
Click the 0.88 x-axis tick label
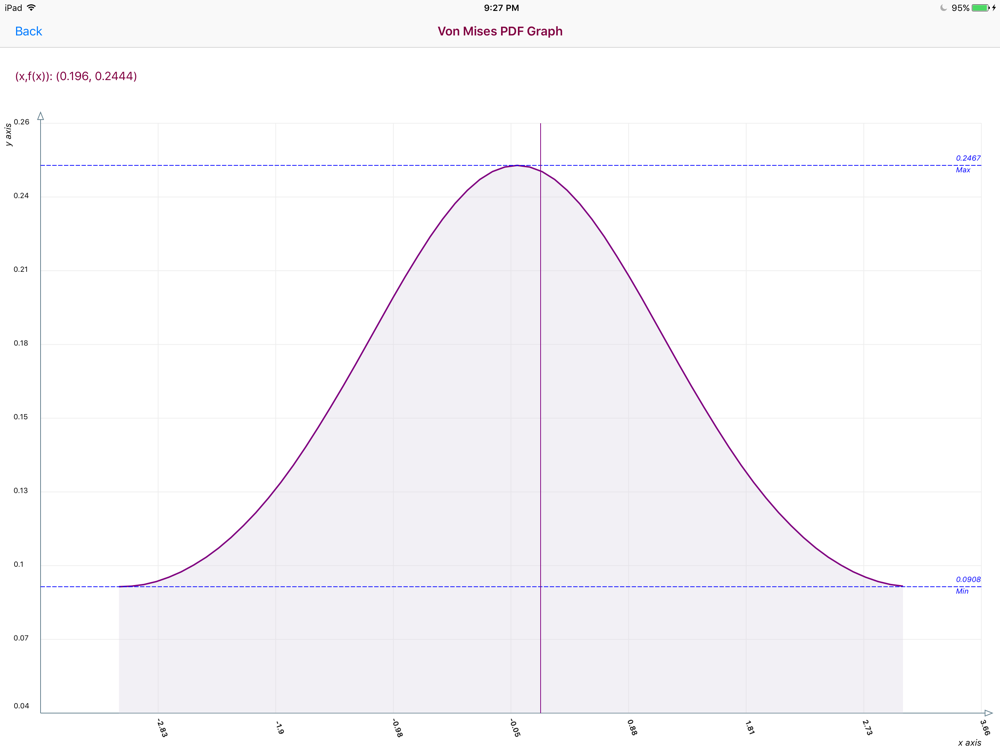(x=631, y=727)
